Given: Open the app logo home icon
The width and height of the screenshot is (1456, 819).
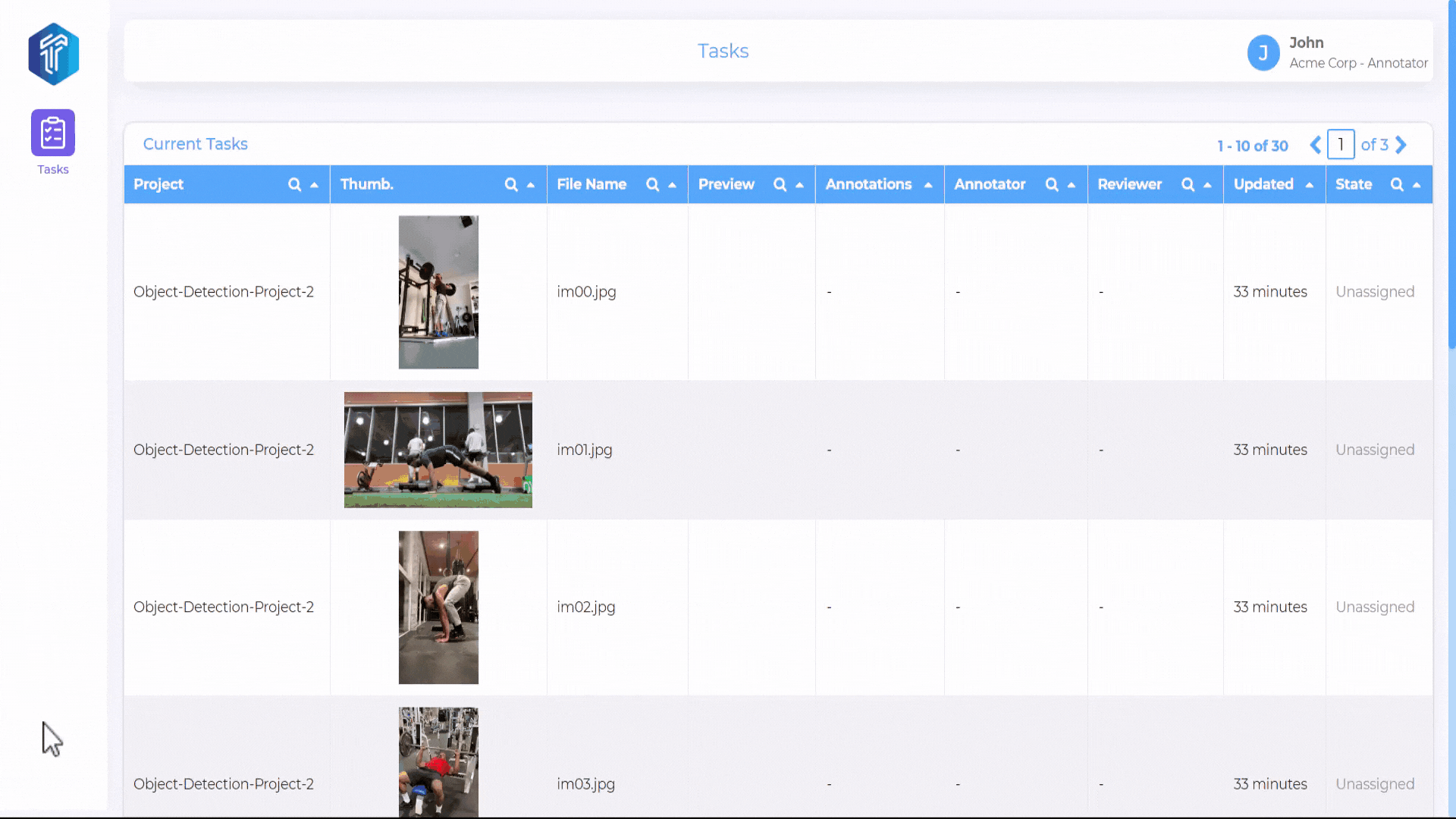Looking at the screenshot, I should (x=53, y=54).
